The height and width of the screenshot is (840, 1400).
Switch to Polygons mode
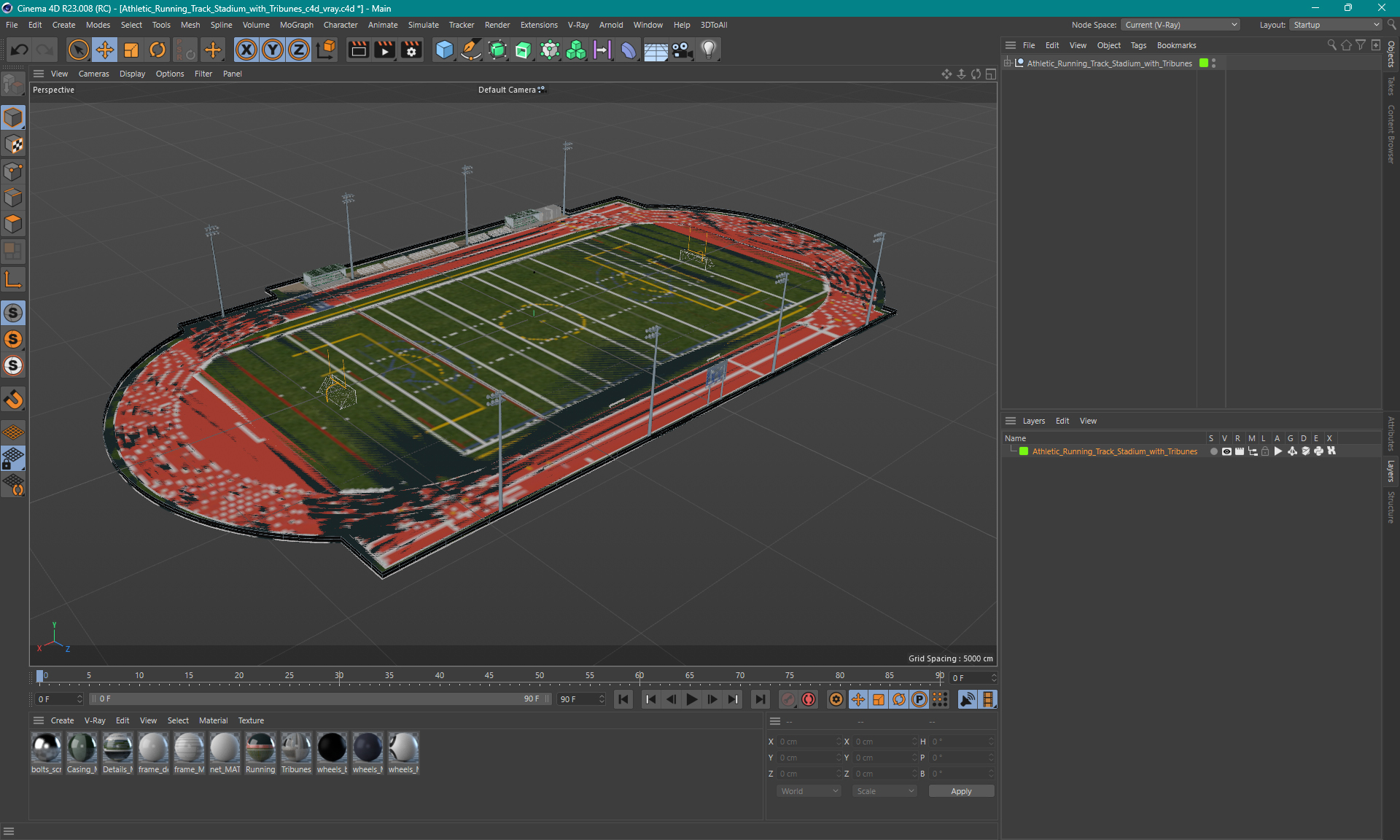tap(13, 224)
